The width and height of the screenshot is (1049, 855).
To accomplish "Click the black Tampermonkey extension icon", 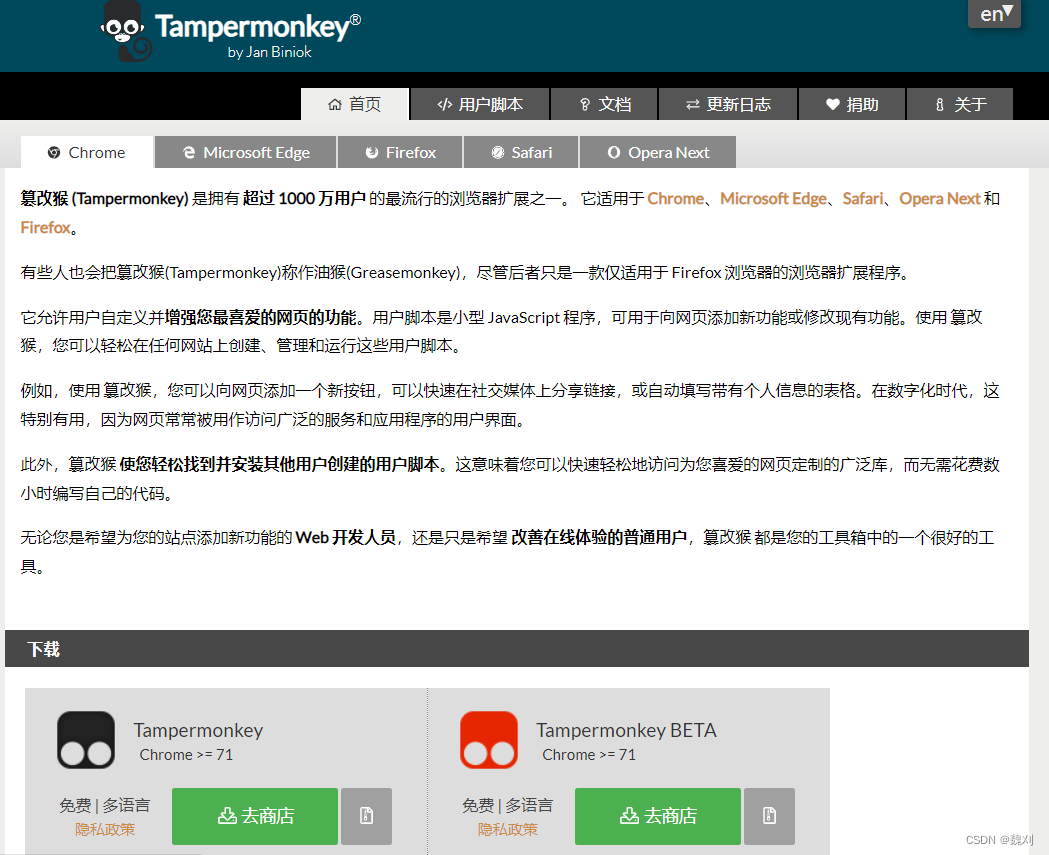I will (x=86, y=740).
